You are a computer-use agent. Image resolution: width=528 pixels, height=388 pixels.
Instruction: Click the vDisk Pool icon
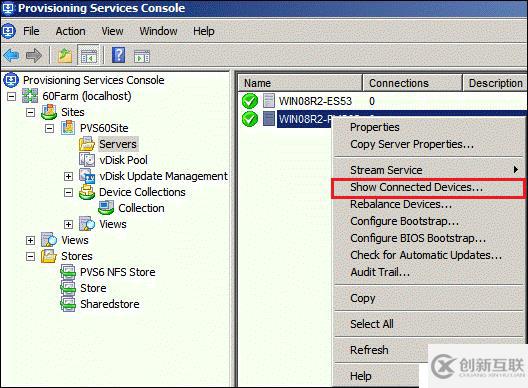pyautogui.click(x=87, y=160)
